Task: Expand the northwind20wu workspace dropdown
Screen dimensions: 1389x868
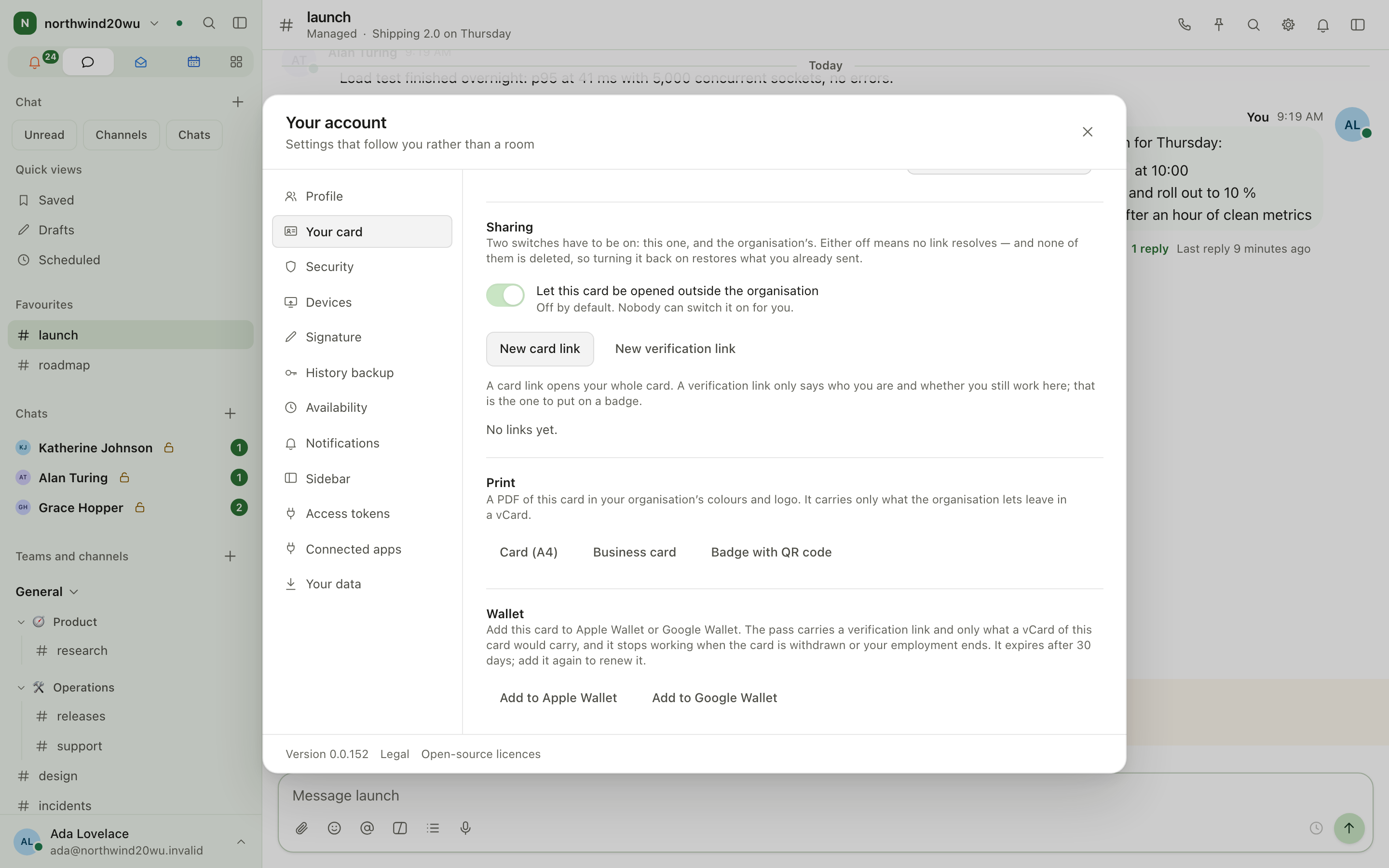Action: pos(154,24)
